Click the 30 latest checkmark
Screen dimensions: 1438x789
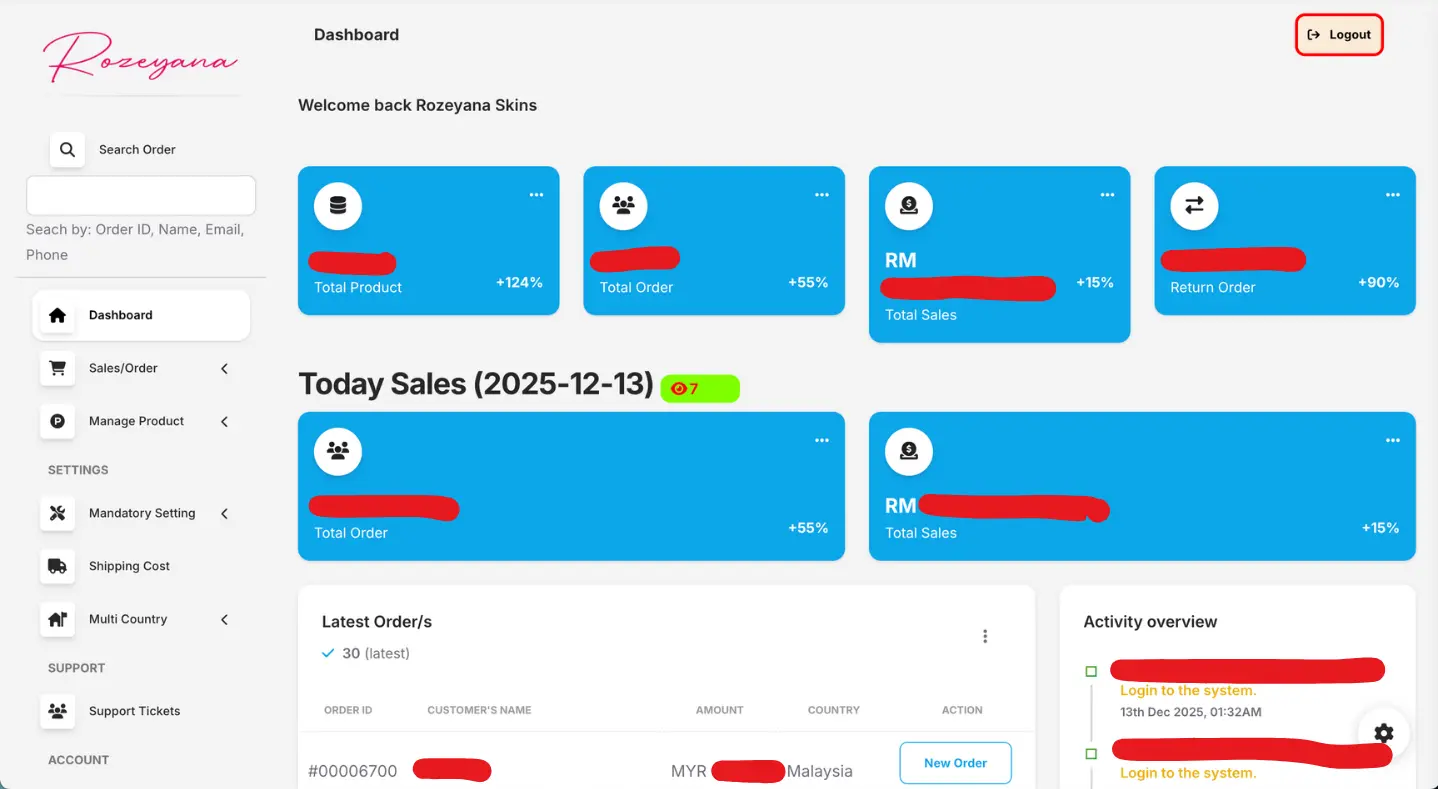[x=328, y=653]
